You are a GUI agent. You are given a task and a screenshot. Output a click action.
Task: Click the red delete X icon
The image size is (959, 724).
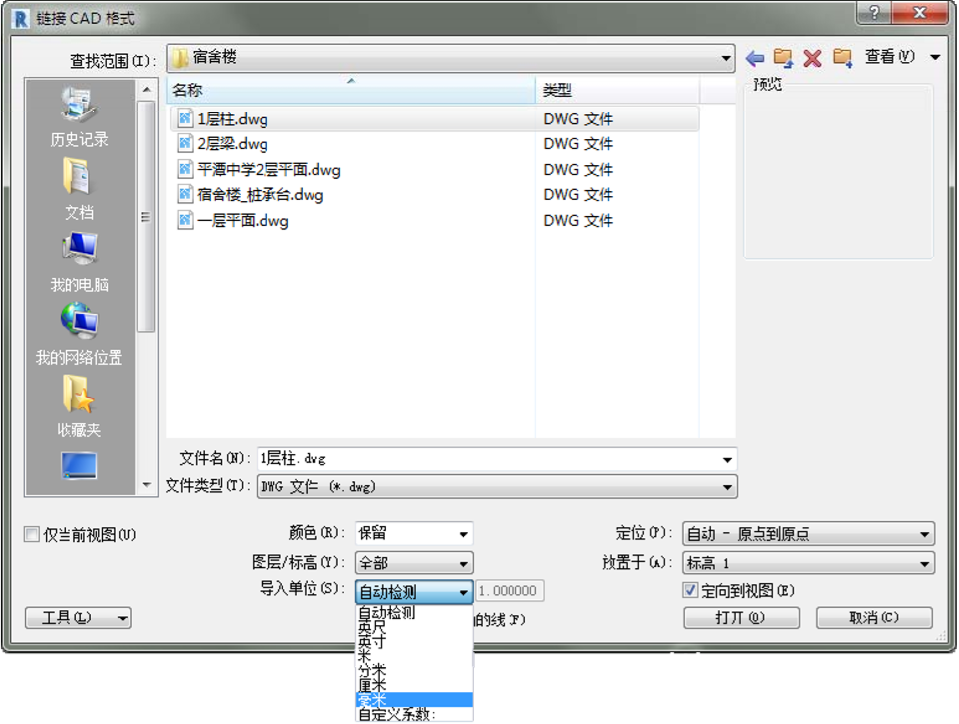[812, 58]
